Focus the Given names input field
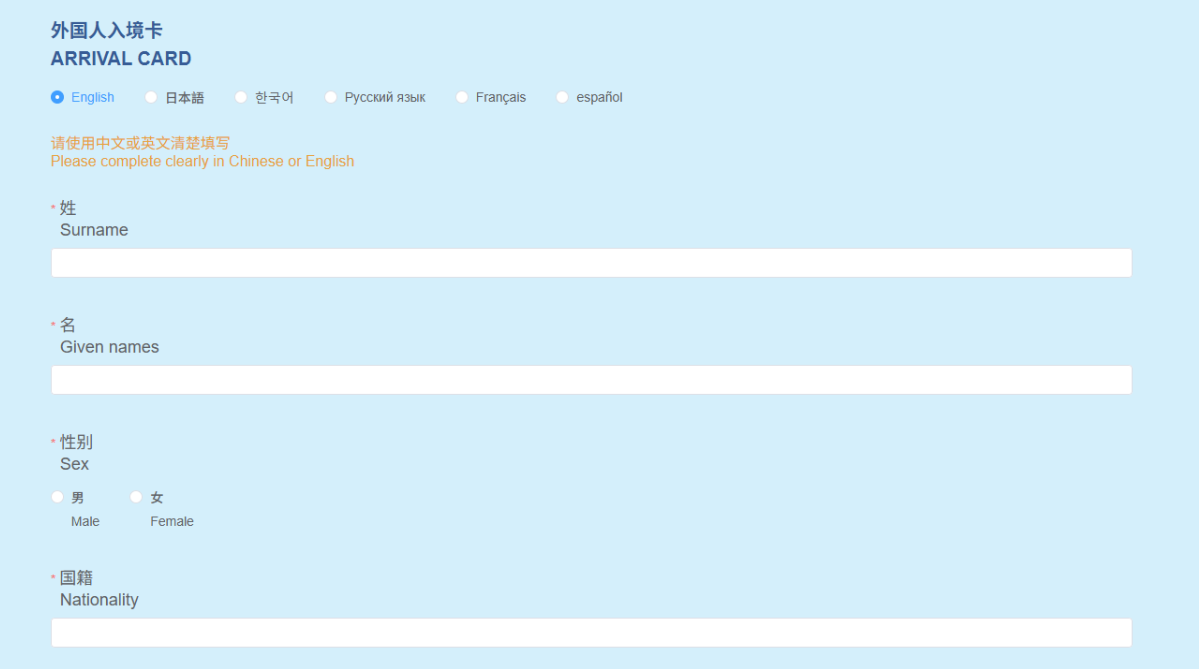Screen dimensions: 1199x669 point(591,380)
